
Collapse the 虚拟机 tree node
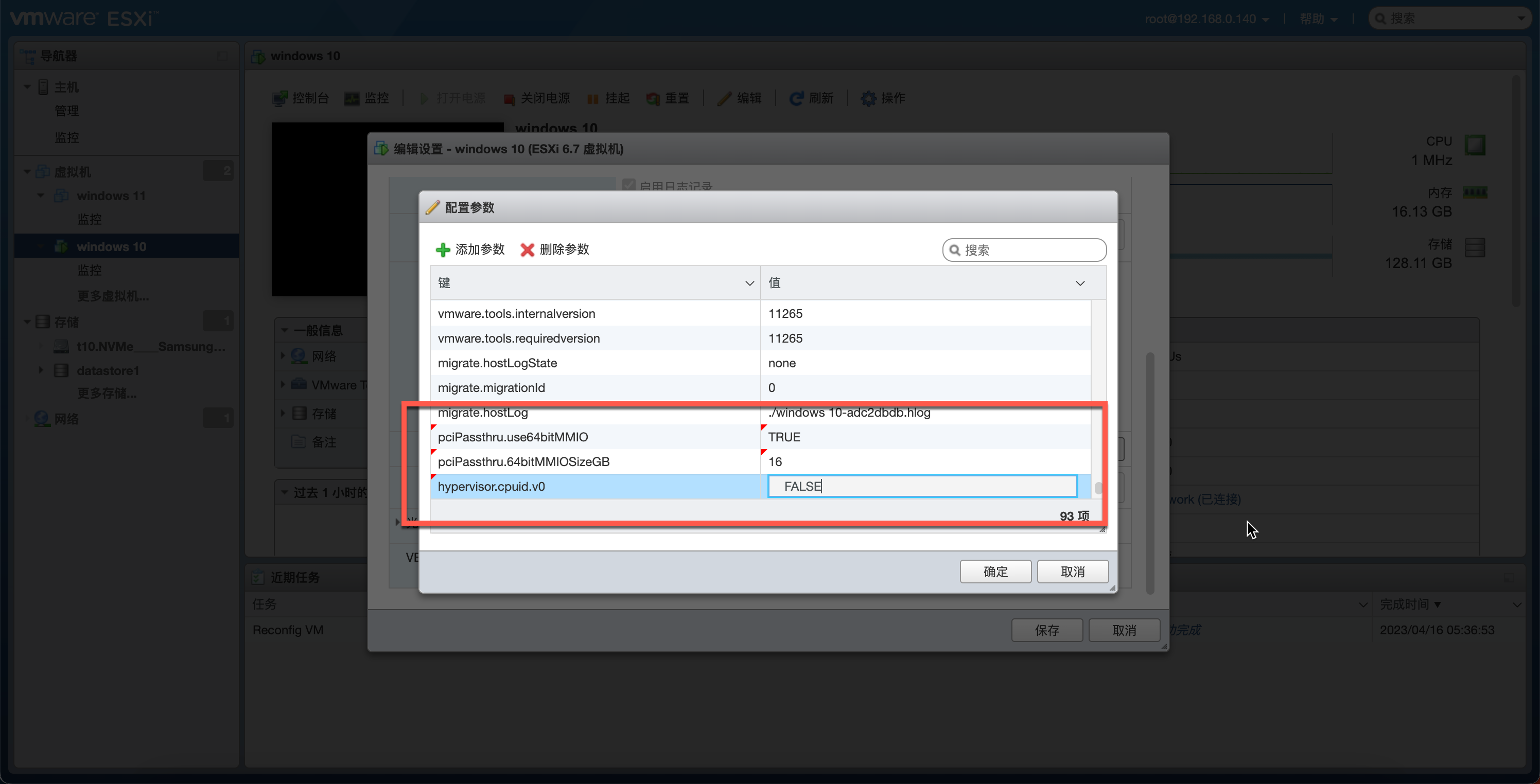coord(27,172)
